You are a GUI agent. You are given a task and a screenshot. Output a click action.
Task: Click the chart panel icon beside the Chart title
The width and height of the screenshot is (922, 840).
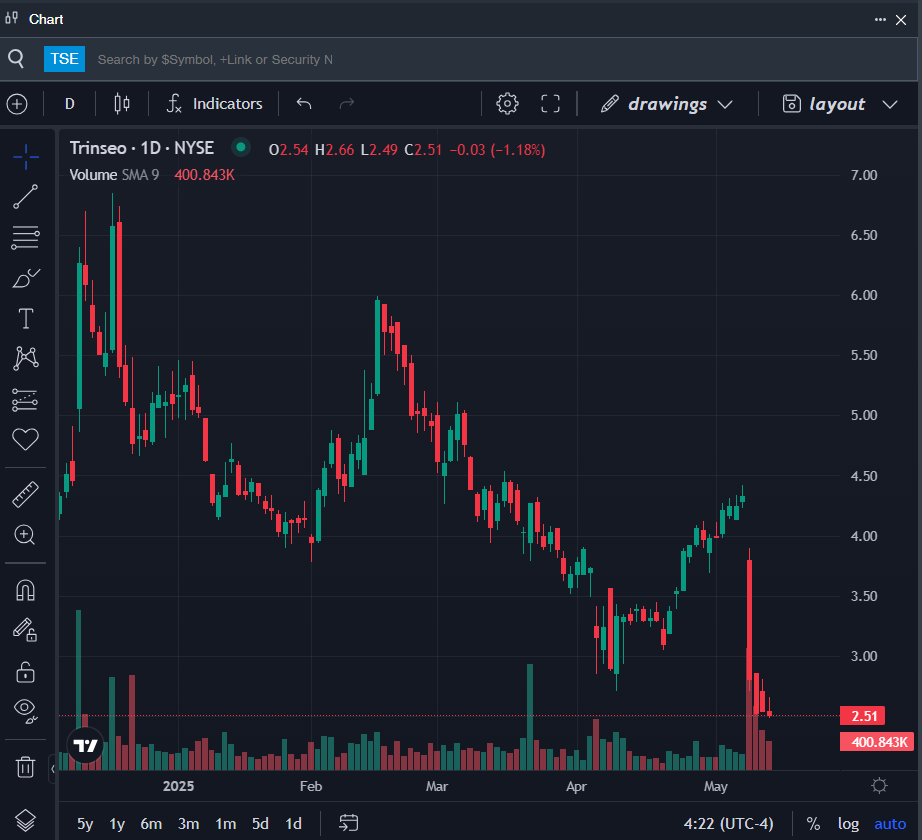point(11,18)
